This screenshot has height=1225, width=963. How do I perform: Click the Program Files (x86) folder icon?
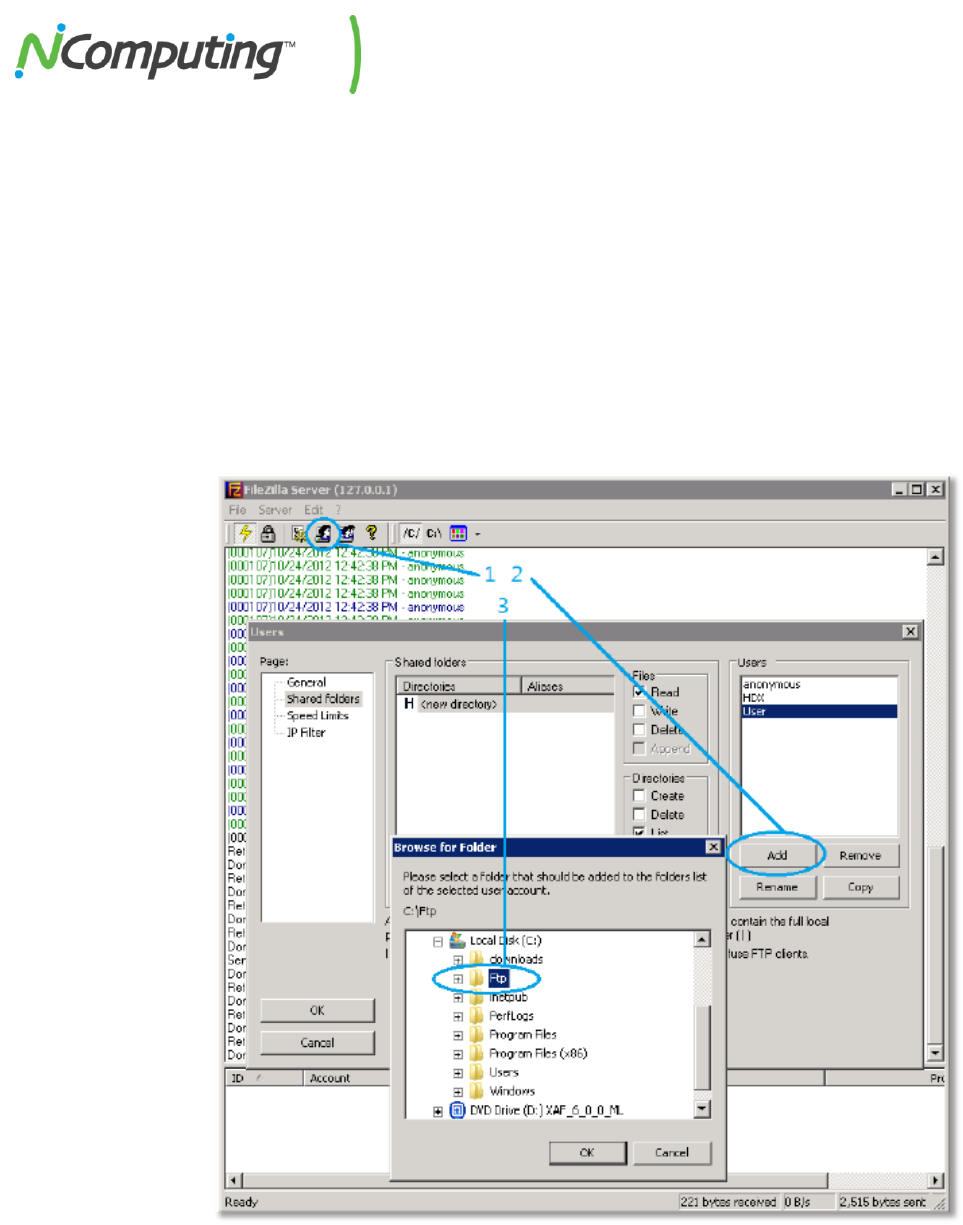click(x=477, y=1054)
